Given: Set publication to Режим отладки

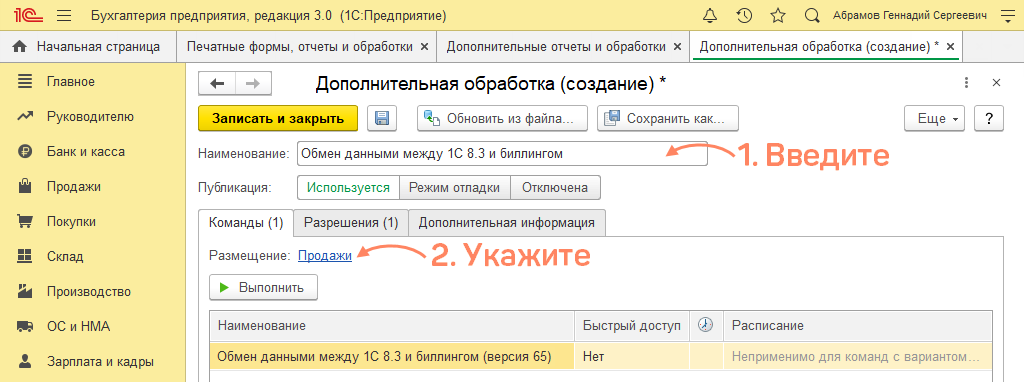Looking at the screenshot, I should click(x=455, y=187).
